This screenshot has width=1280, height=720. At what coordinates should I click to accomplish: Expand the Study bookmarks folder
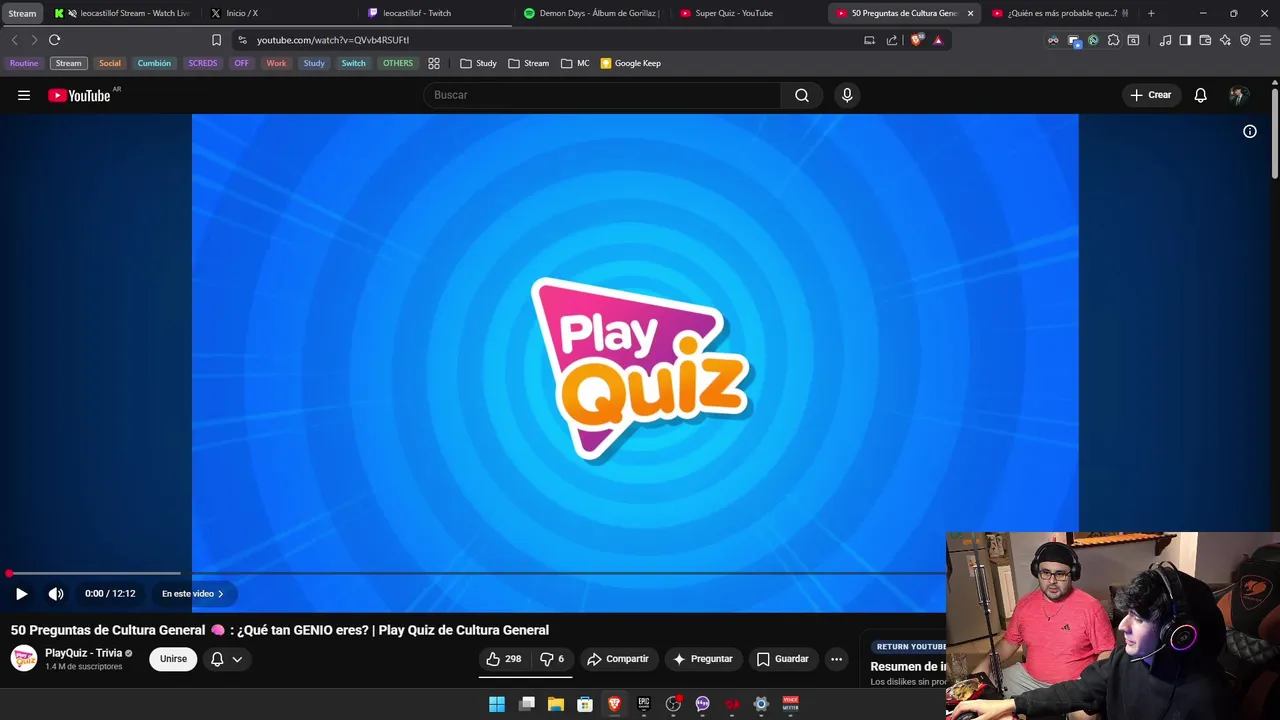[x=478, y=63]
